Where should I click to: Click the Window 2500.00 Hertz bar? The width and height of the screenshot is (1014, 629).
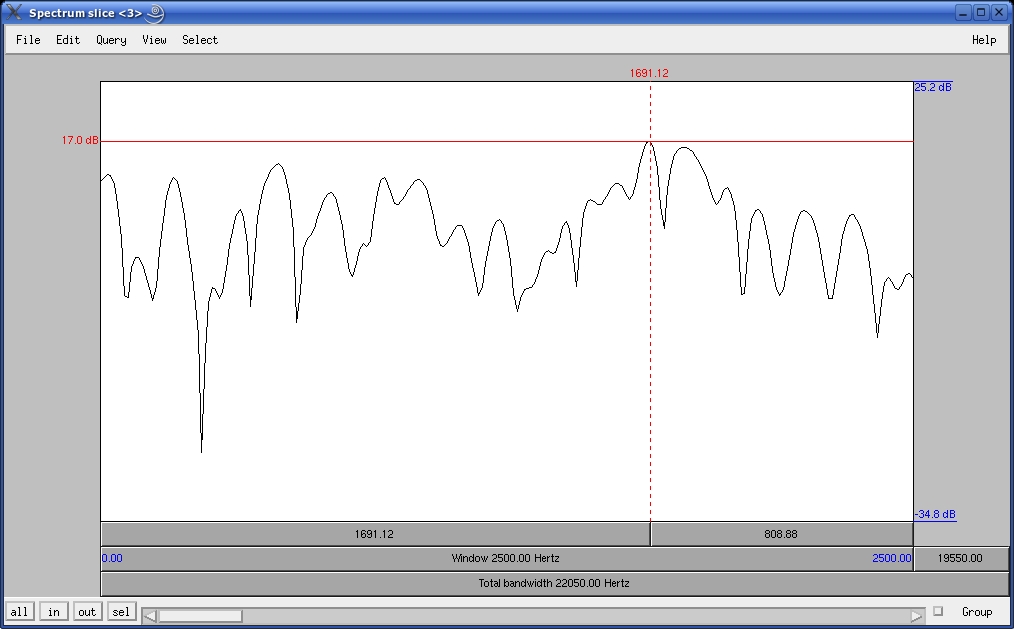505,558
